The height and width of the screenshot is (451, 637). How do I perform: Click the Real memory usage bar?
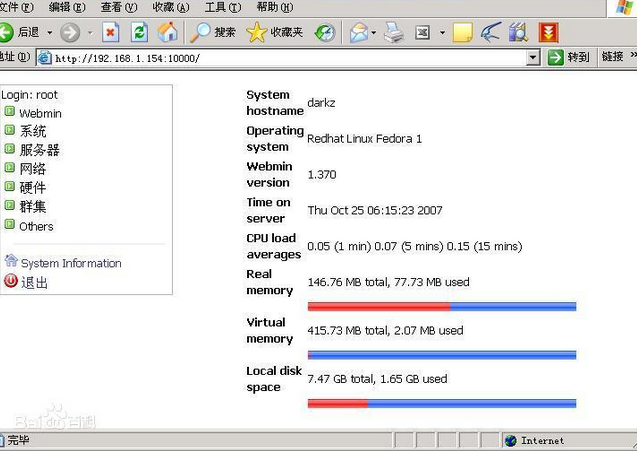pyautogui.click(x=442, y=306)
